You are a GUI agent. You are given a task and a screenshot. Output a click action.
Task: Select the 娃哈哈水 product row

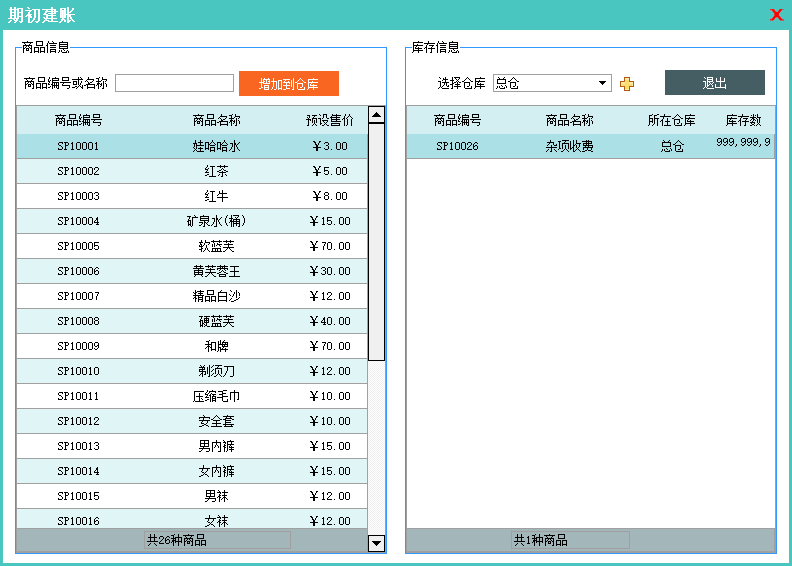tap(216, 146)
